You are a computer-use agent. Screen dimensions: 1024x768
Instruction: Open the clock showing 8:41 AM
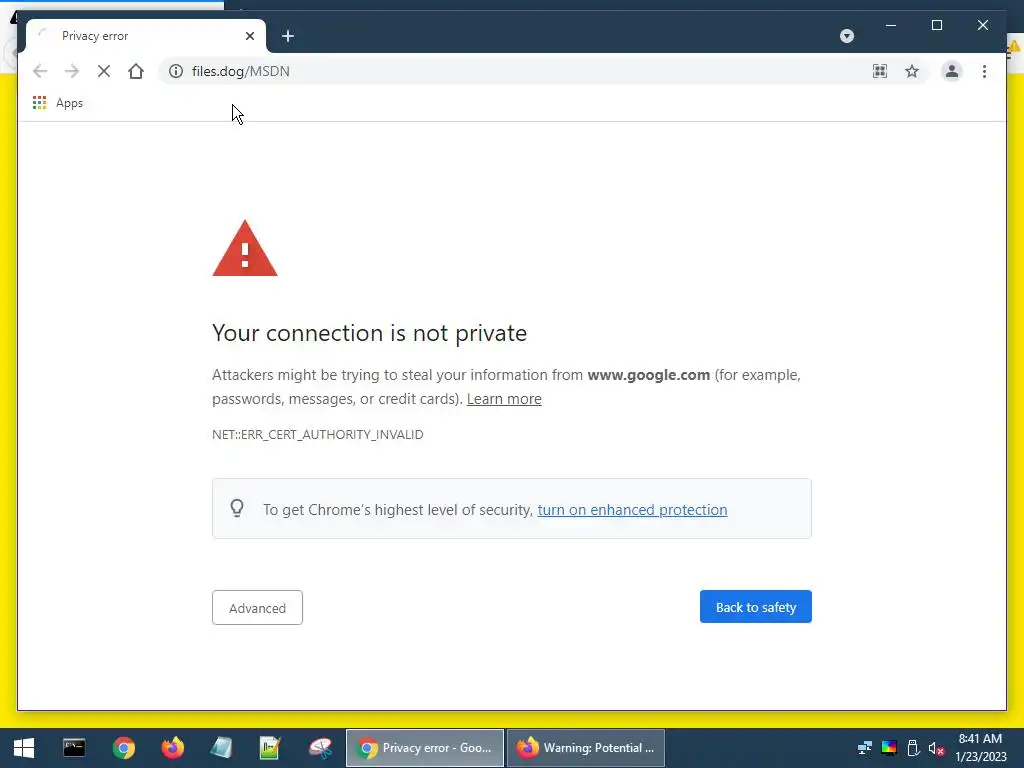click(x=980, y=748)
